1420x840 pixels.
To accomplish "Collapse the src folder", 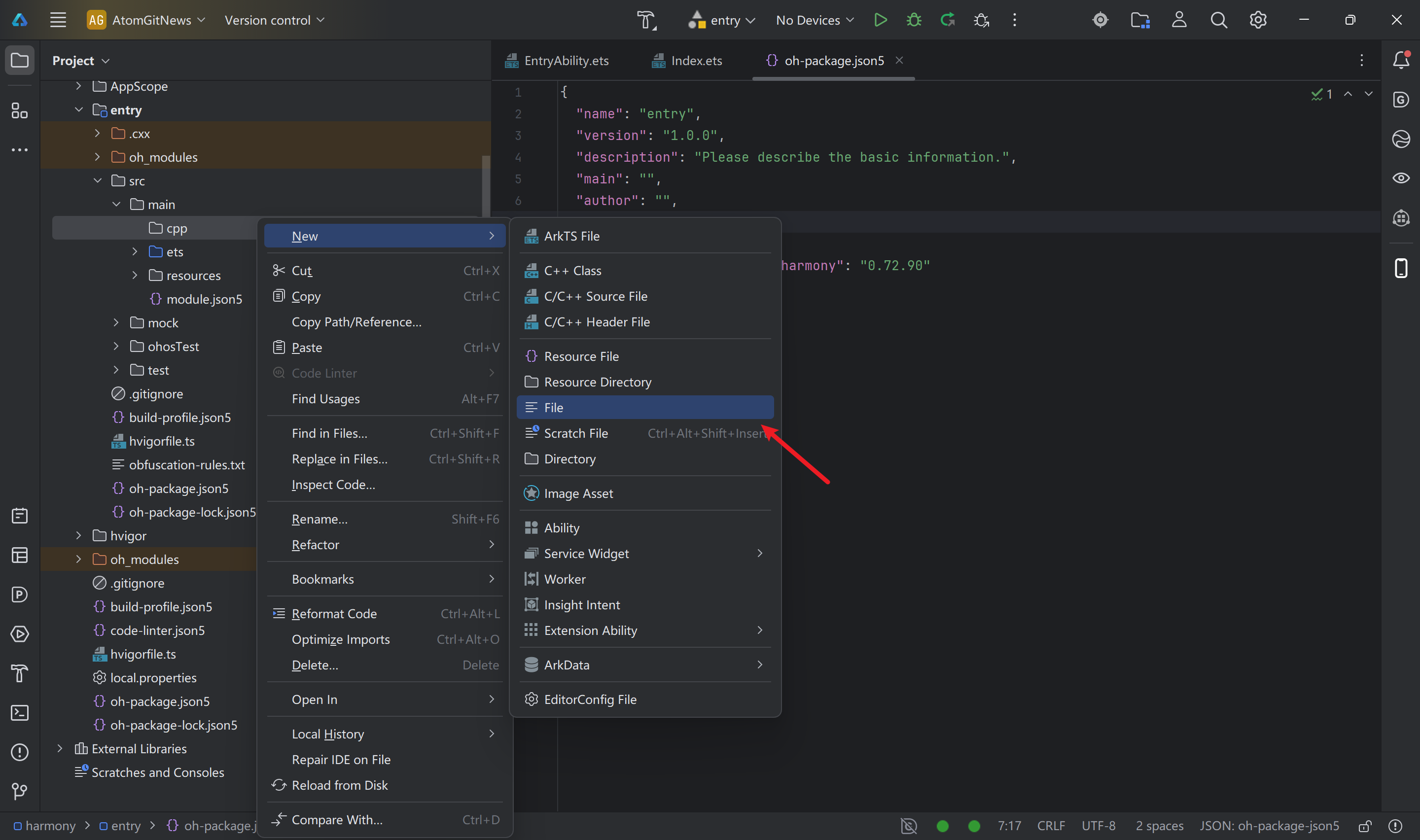I will 97,180.
